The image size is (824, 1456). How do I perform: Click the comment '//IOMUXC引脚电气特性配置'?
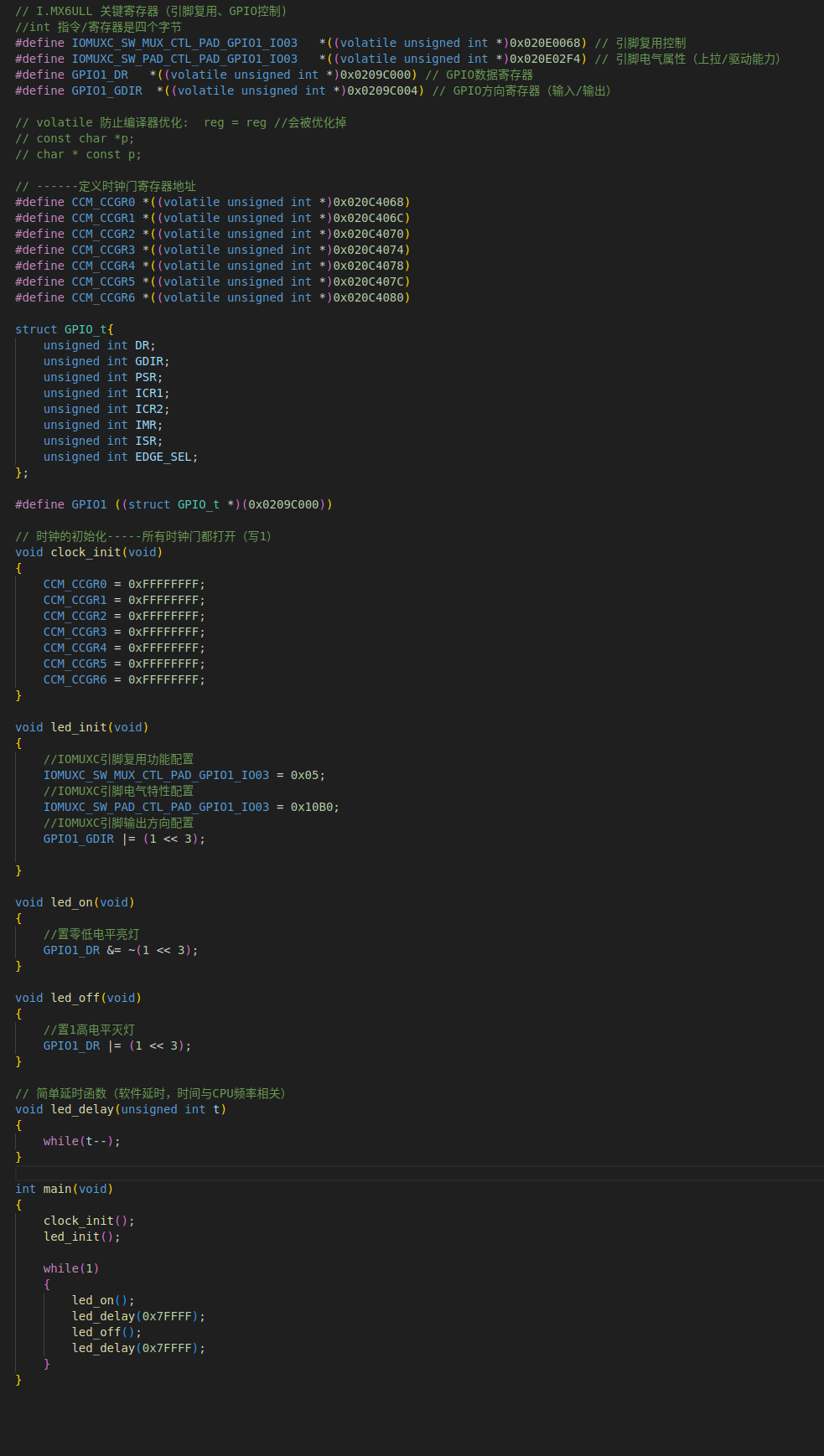[118, 791]
